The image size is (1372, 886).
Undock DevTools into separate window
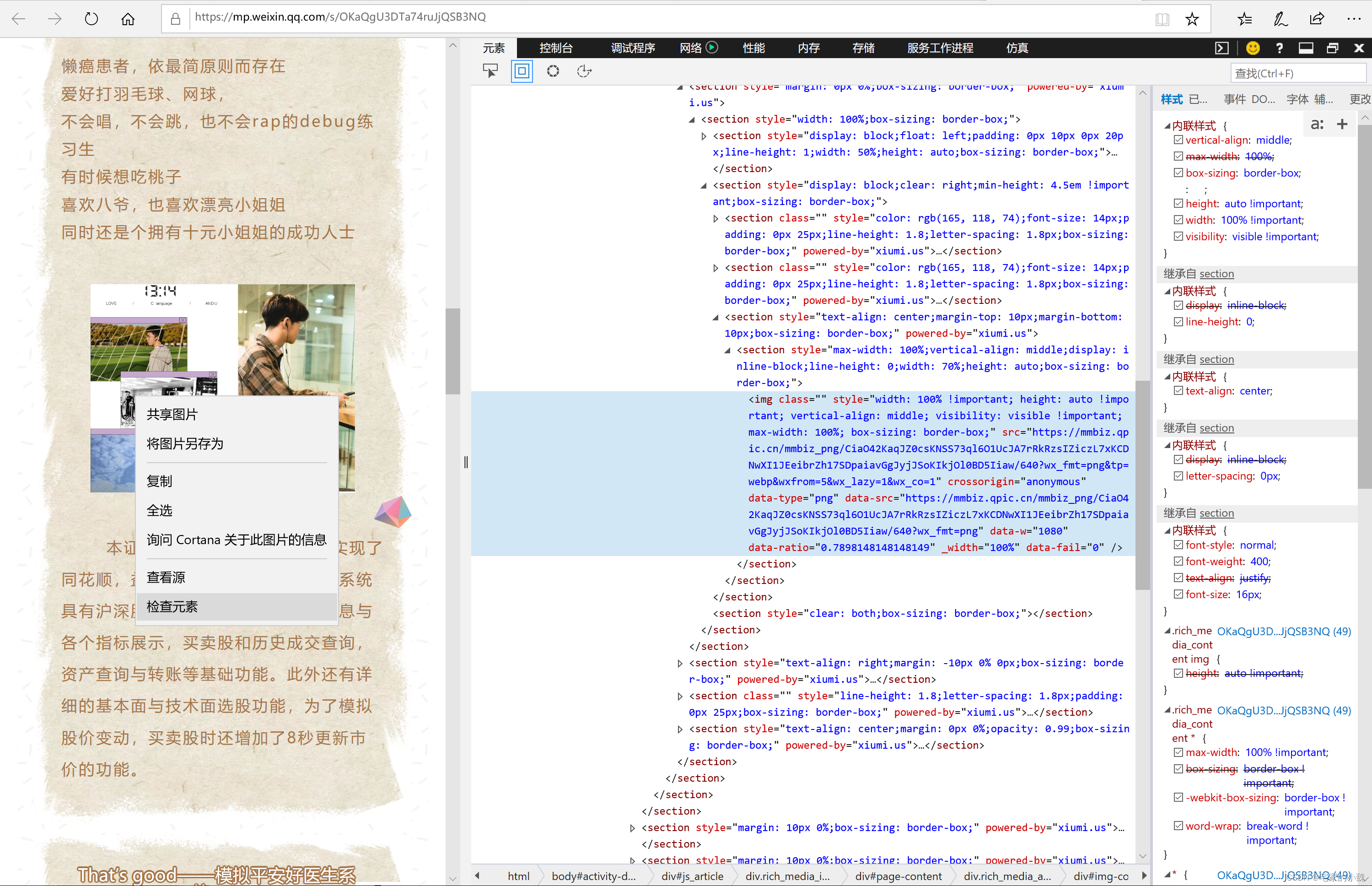click(1332, 49)
